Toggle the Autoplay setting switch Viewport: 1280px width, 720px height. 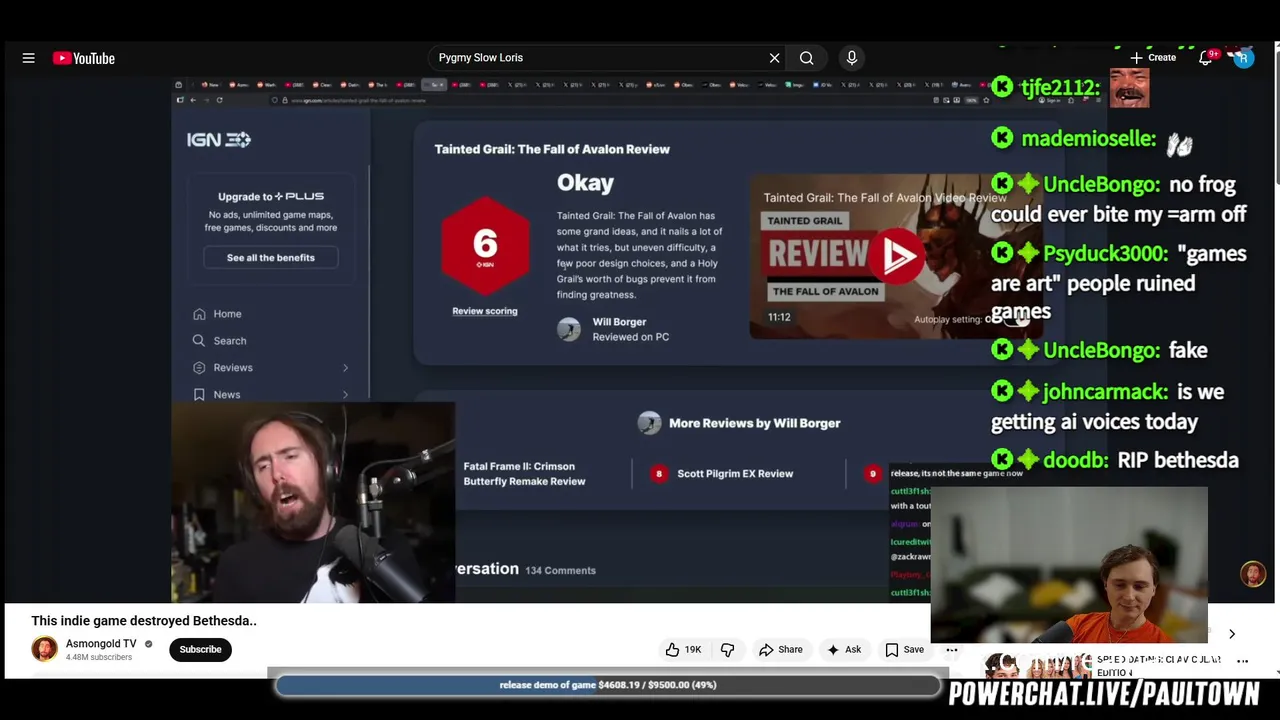point(1015,319)
